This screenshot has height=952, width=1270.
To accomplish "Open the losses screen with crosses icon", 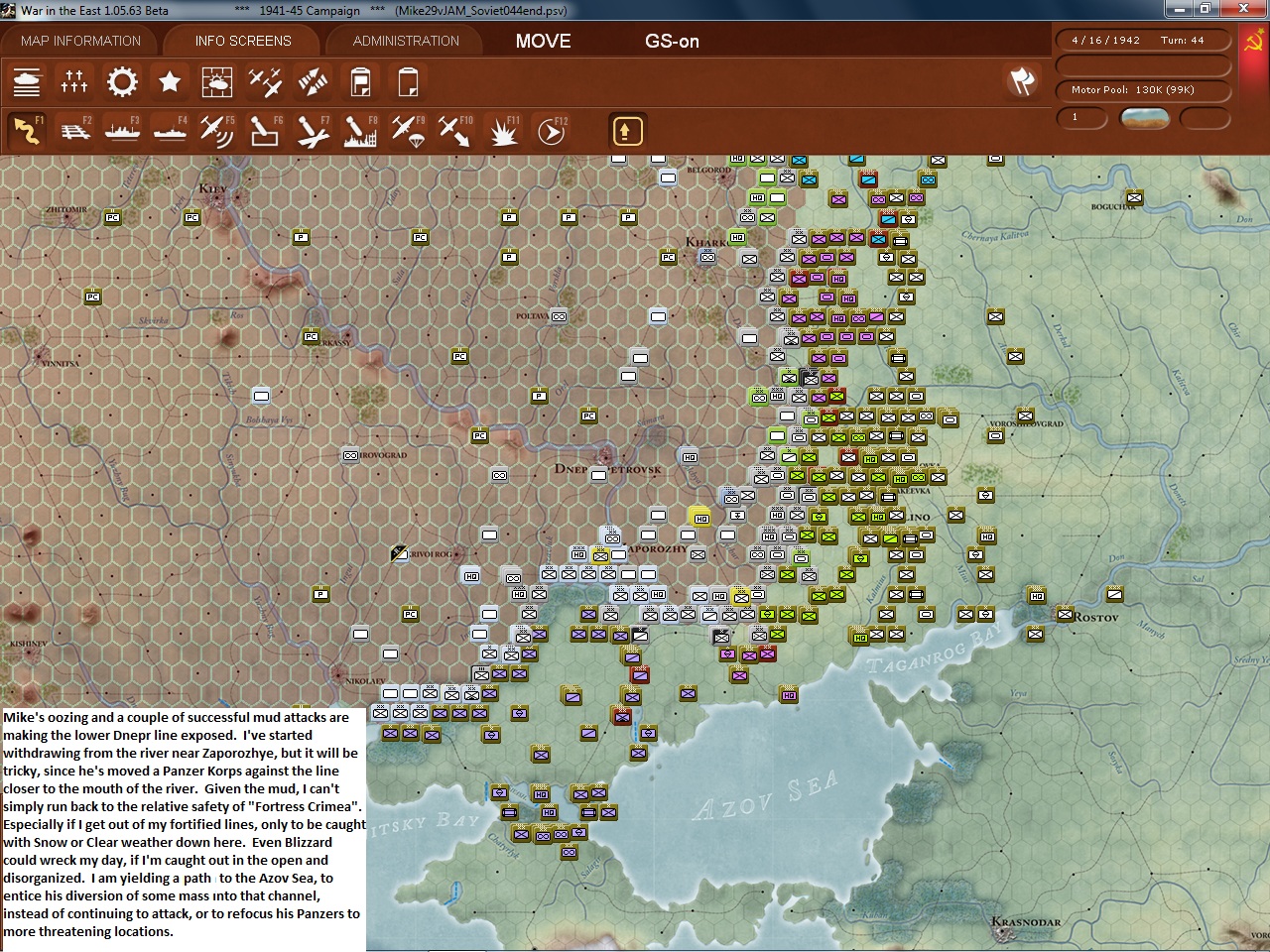I will tap(74, 82).
